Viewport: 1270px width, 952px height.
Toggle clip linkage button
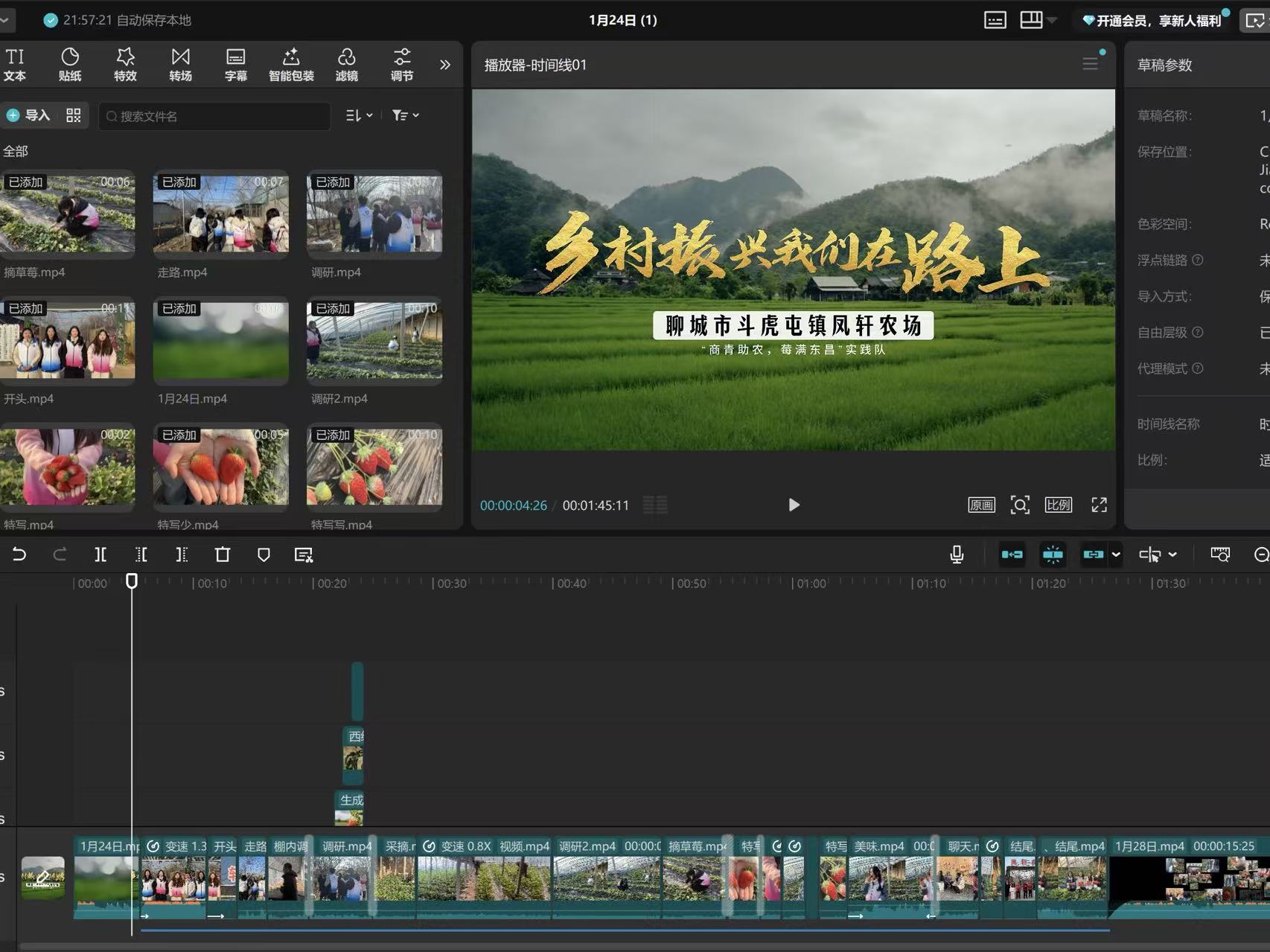1093,555
